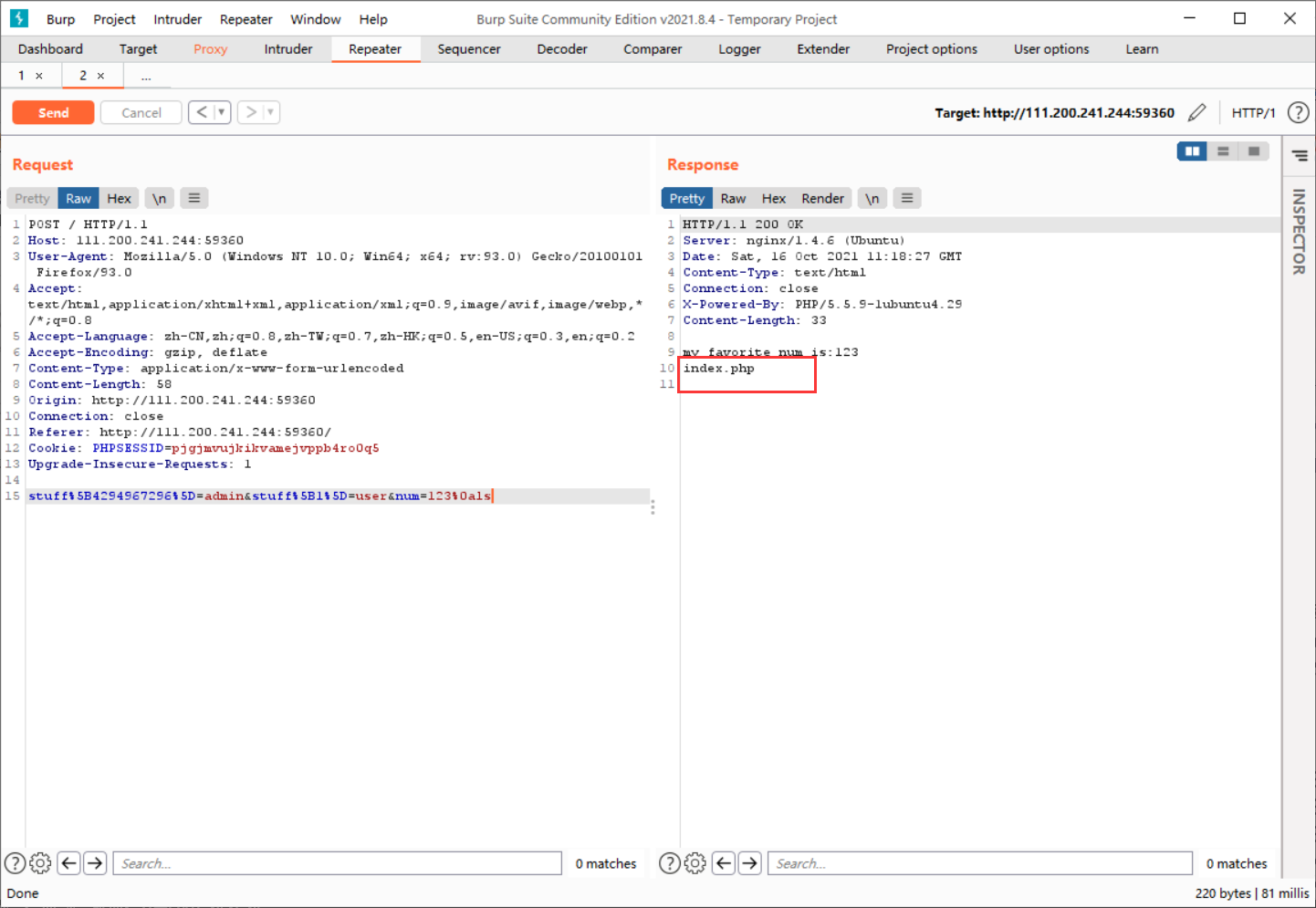Switch the HTTP/1 protocol label
The image size is (1316, 908).
pos(1253,112)
